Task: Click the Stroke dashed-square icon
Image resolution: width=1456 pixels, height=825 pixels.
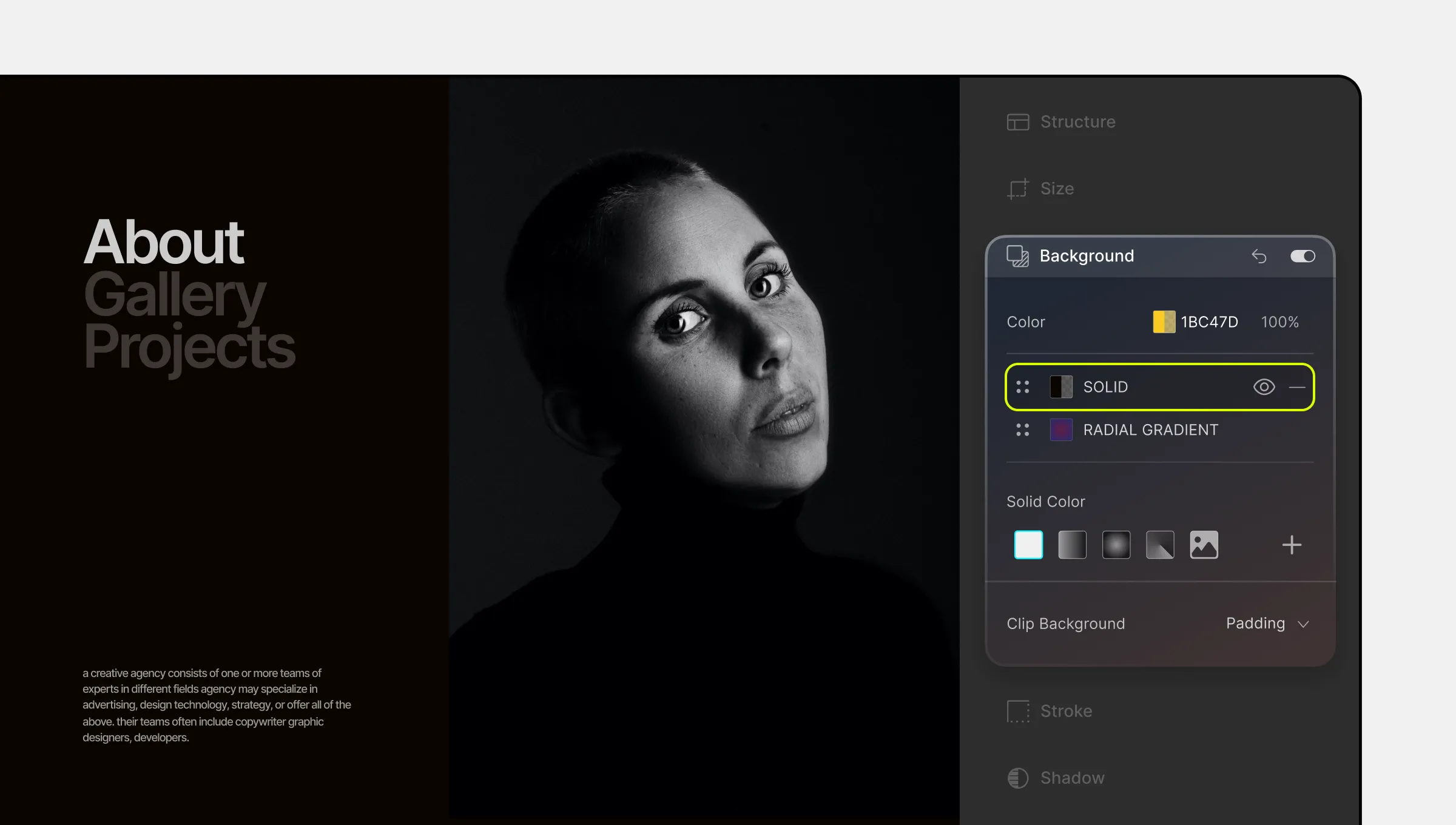Action: 1018,711
